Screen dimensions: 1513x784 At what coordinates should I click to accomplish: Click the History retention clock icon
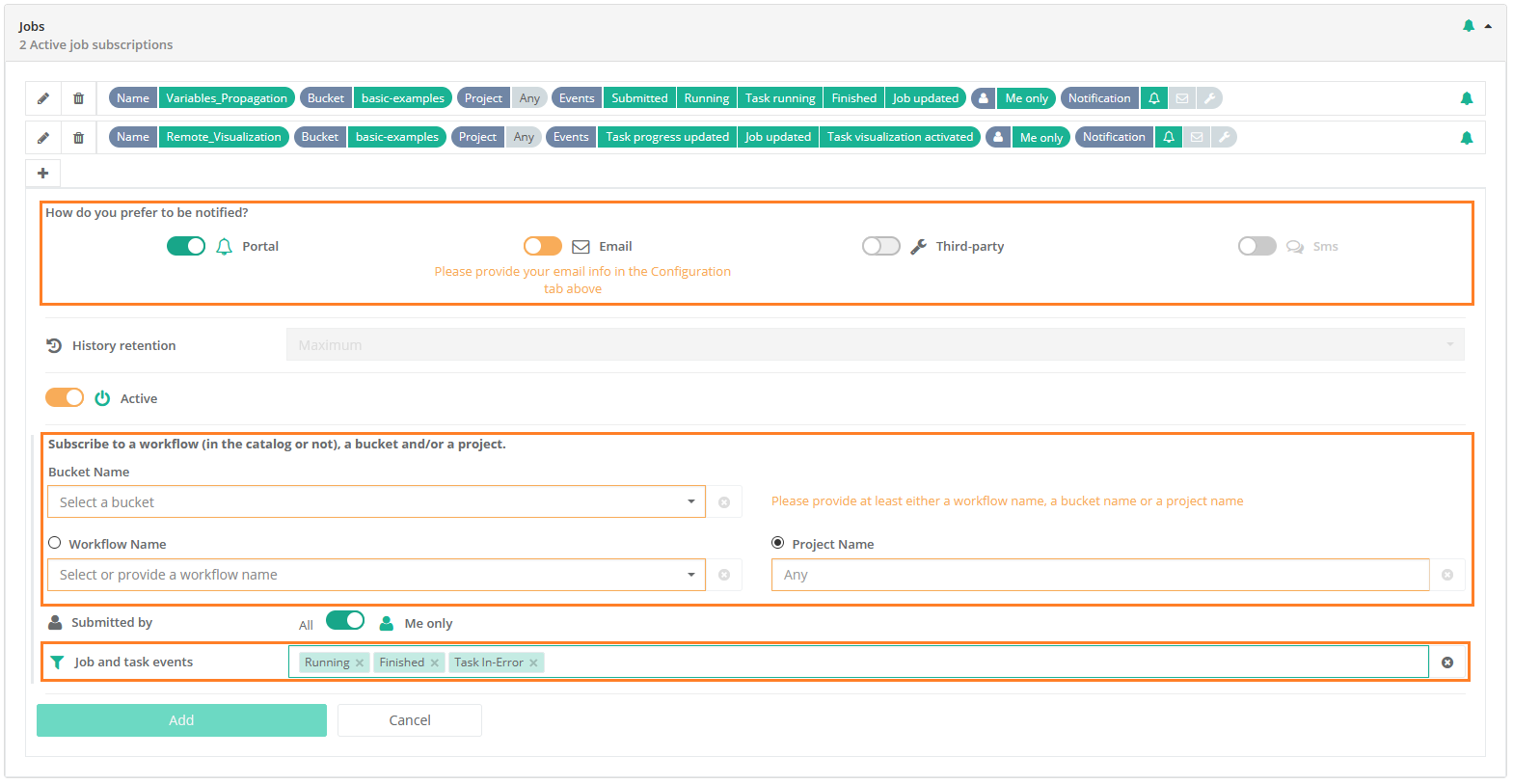pyautogui.click(x=54, y=345)
